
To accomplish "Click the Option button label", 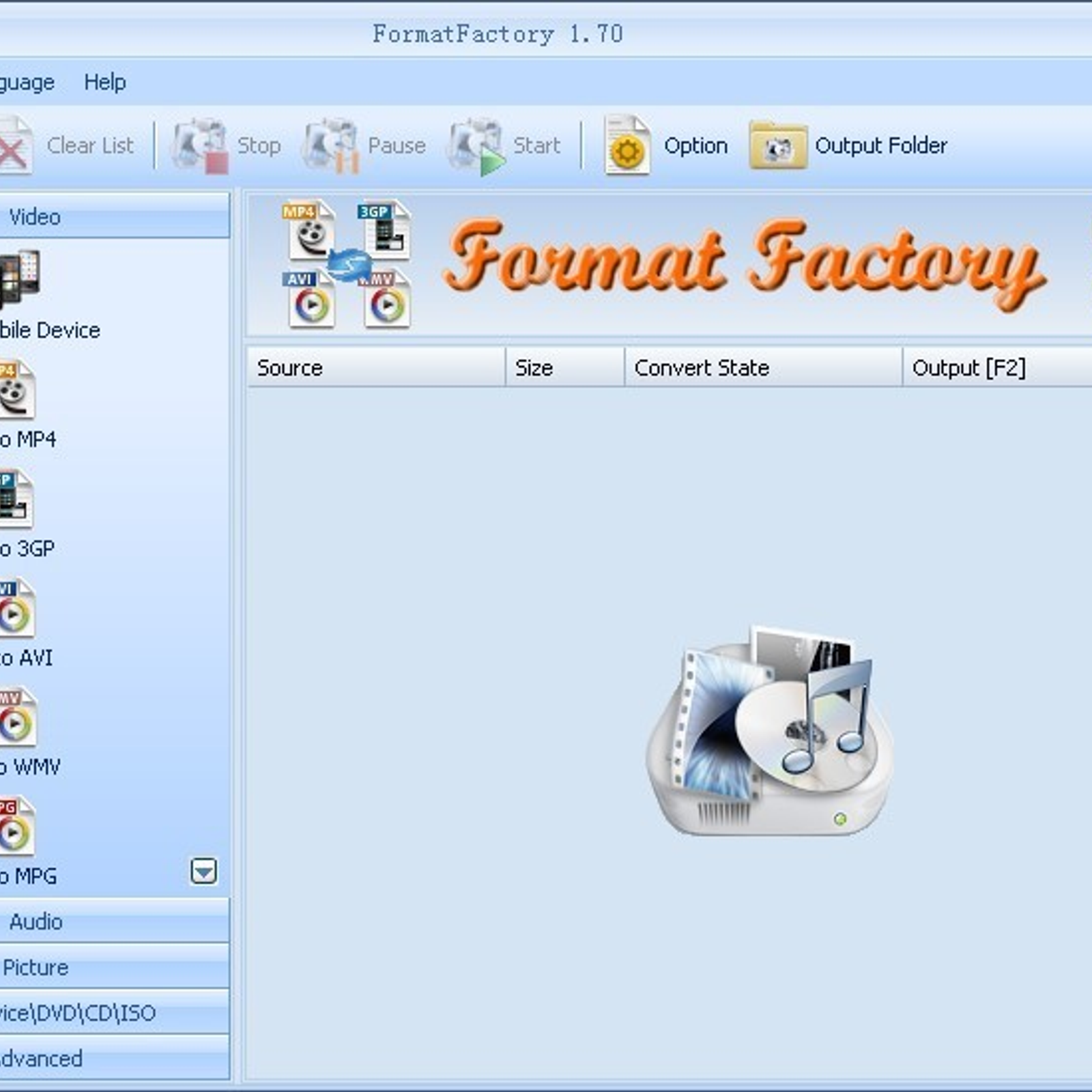I will [x=695, y=146].
